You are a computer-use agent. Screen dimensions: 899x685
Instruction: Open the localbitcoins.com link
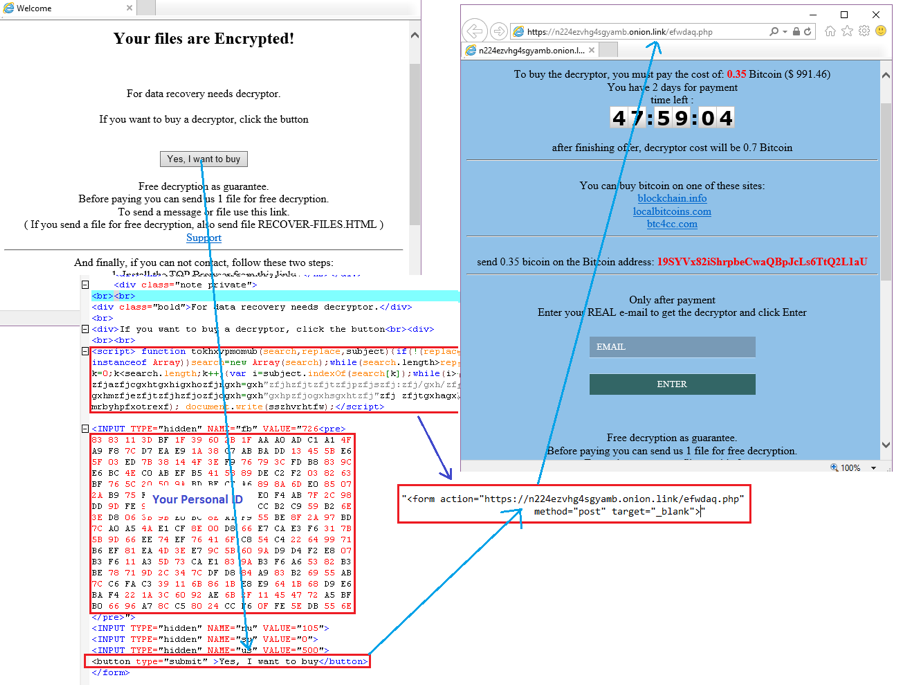point(672,212)
